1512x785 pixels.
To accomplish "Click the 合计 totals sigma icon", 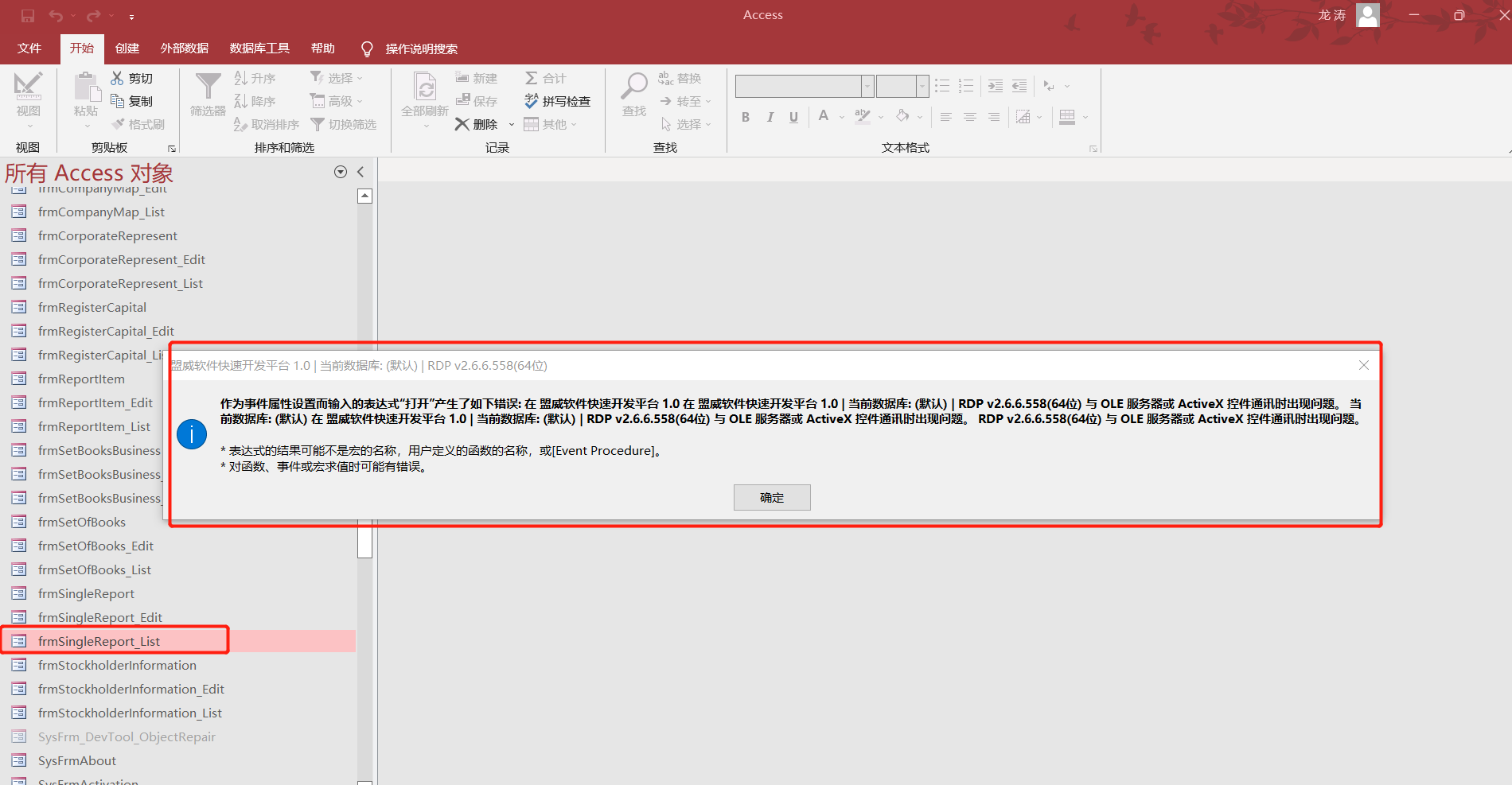I will click(532, 78).
